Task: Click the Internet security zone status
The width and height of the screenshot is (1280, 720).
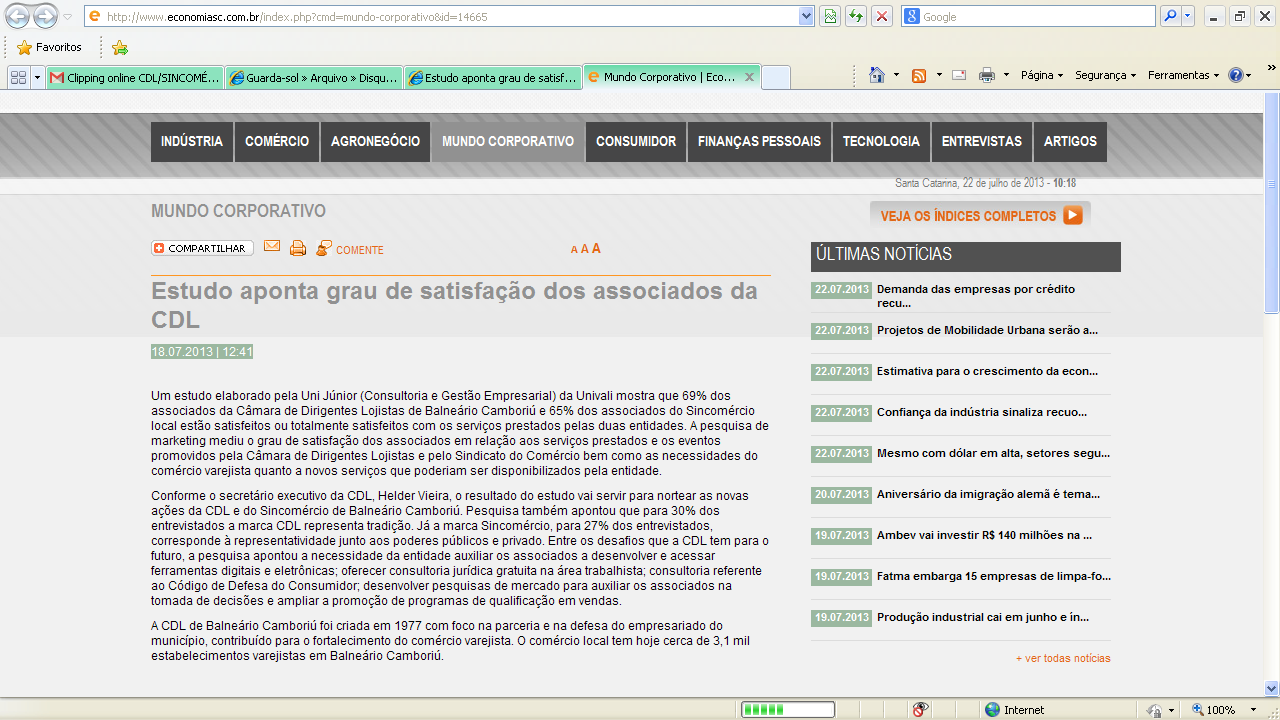Action: pos(1015,710)
